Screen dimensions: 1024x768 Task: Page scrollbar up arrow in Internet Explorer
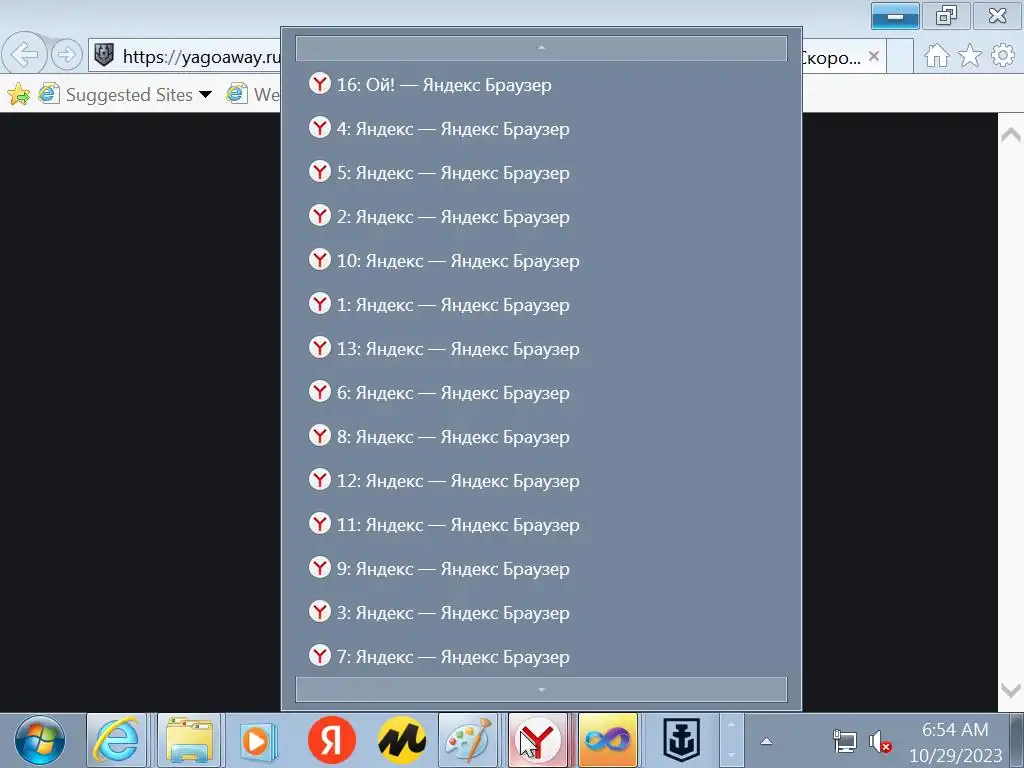[1010, 134]
